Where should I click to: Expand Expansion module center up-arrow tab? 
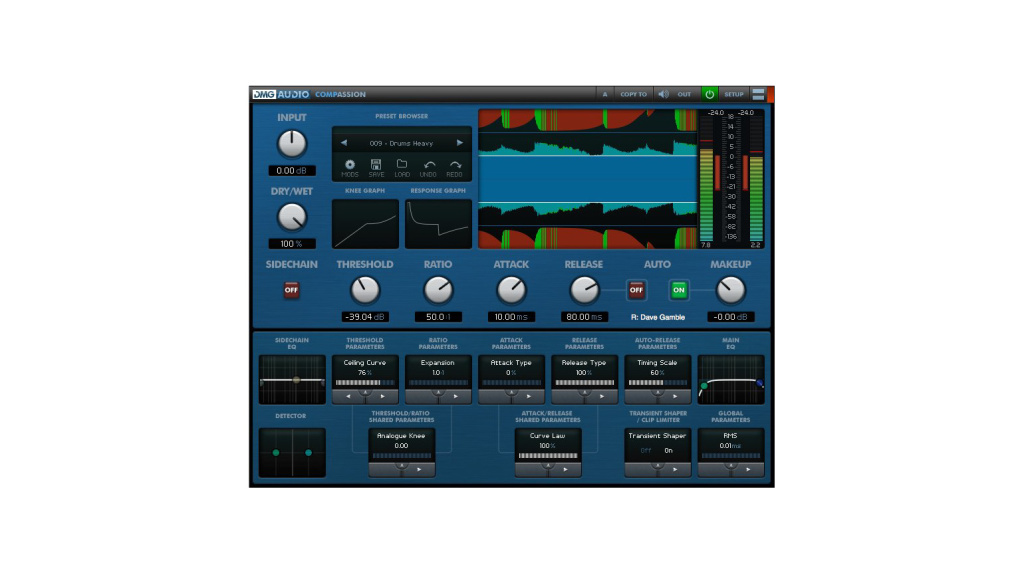coord(438,394)
